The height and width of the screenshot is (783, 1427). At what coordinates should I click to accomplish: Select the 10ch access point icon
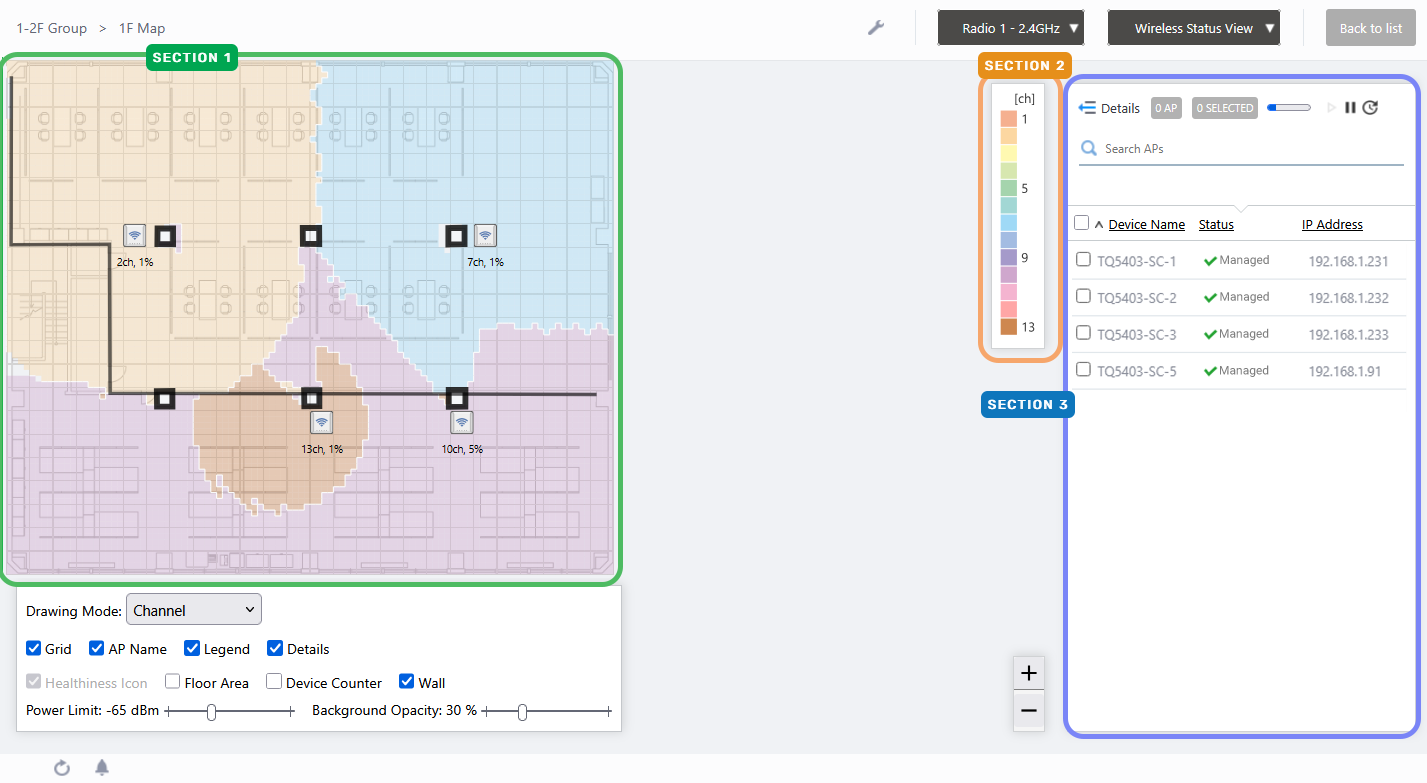click(461, 422)
